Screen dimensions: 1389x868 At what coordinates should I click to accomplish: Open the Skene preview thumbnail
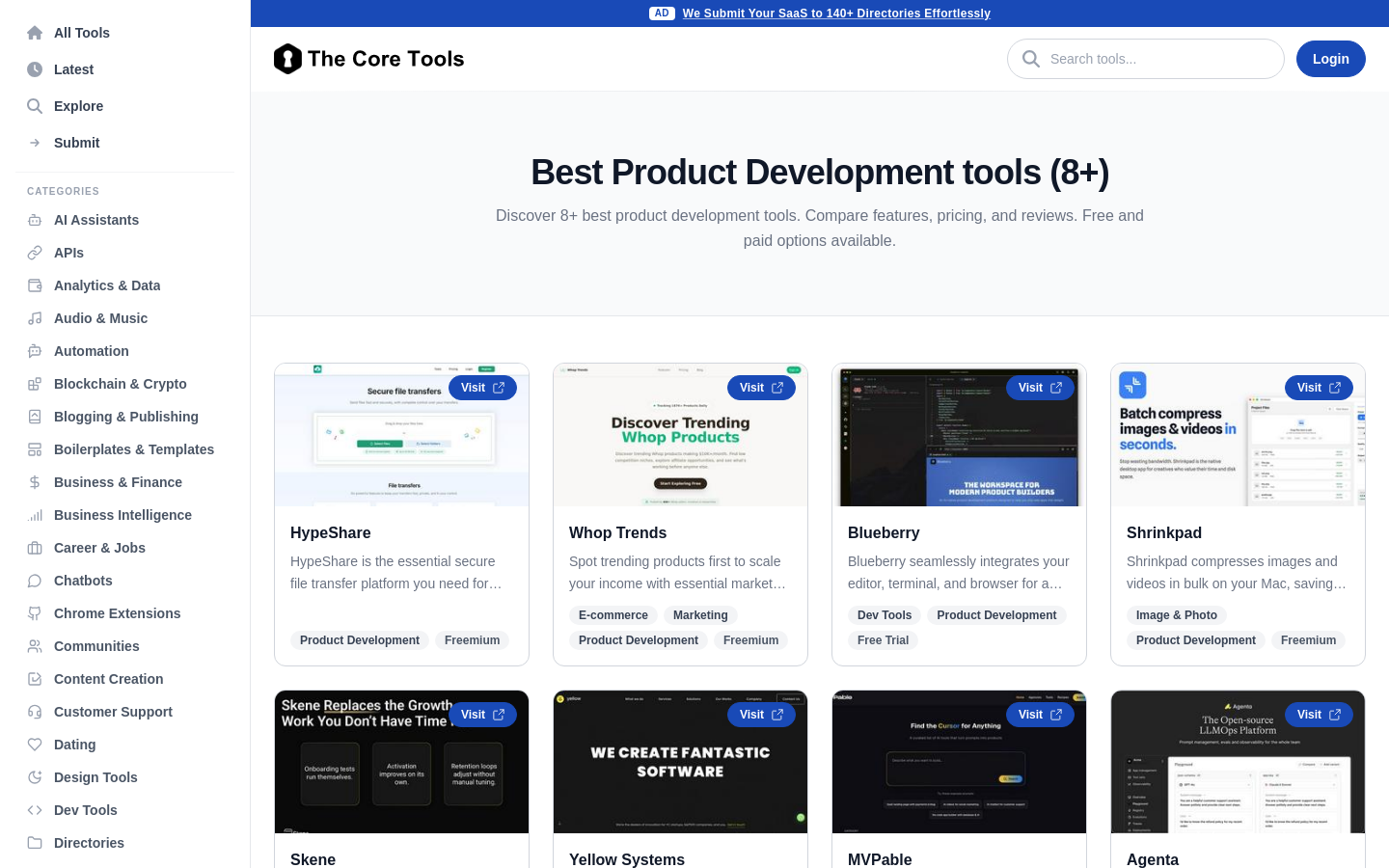click(401, 762)
